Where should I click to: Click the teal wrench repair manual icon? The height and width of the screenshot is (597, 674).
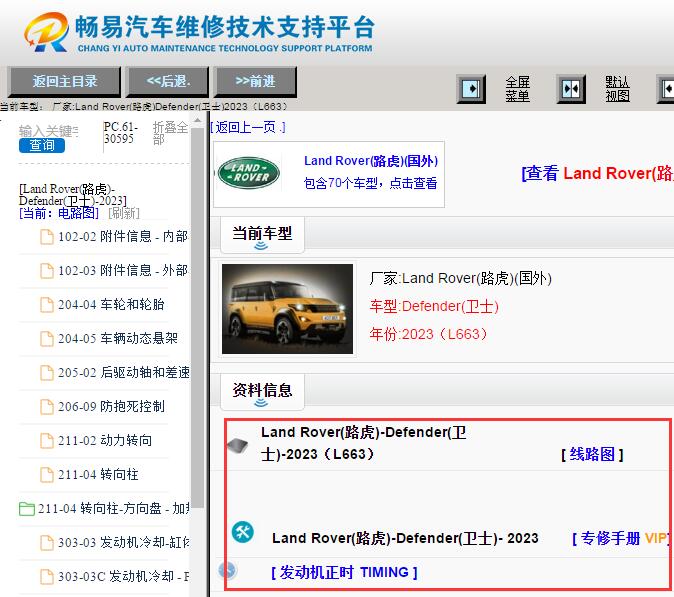click(x=243, y=532)
